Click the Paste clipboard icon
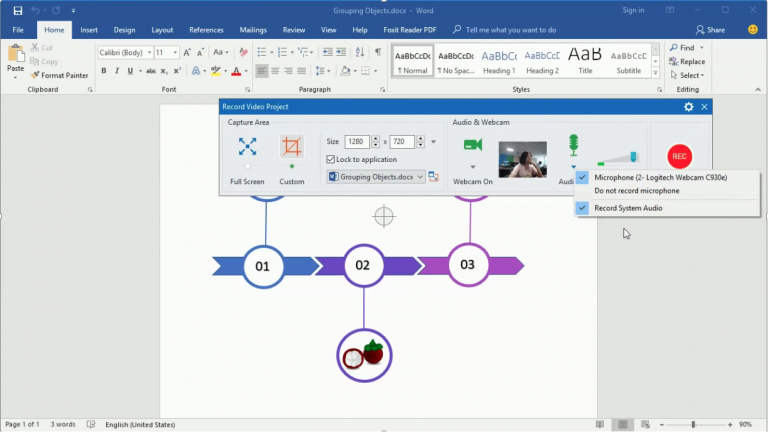Screen dimensions: 768x432 tap(16, 54)
